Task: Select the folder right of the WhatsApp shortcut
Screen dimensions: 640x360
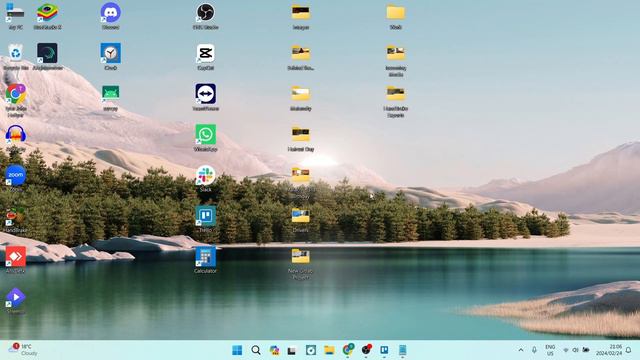Action: 300,138
